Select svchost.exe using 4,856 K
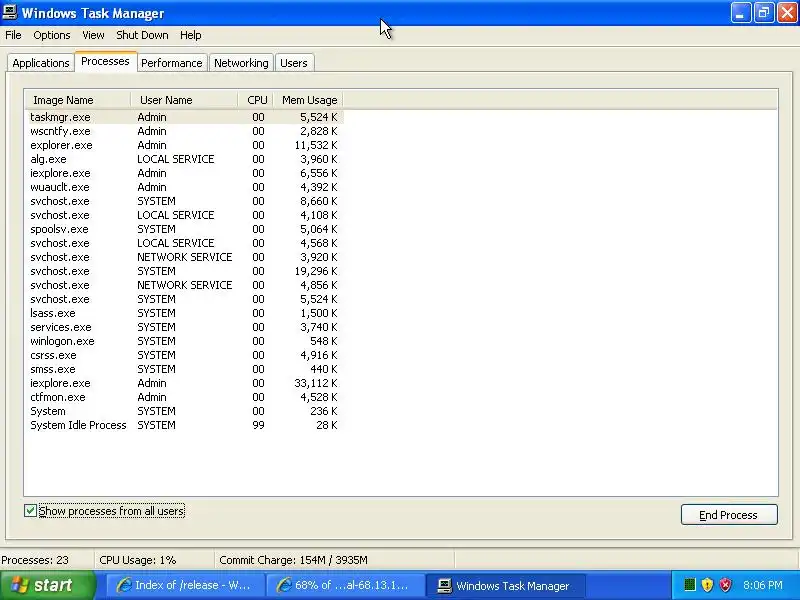 (x=184, y=285)
